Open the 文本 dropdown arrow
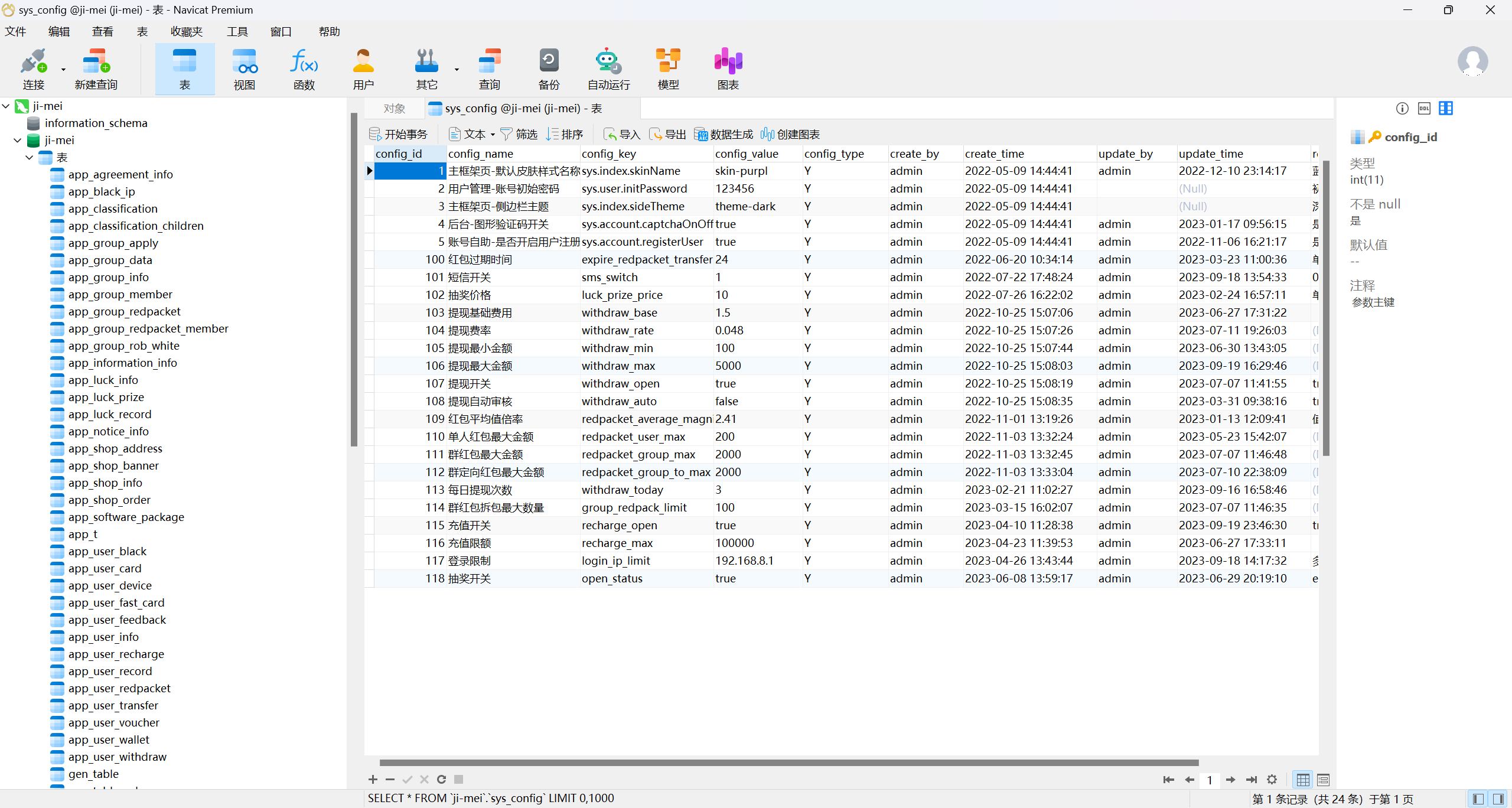The height and width of the screenshot is (808, 1512). [493, 135]
